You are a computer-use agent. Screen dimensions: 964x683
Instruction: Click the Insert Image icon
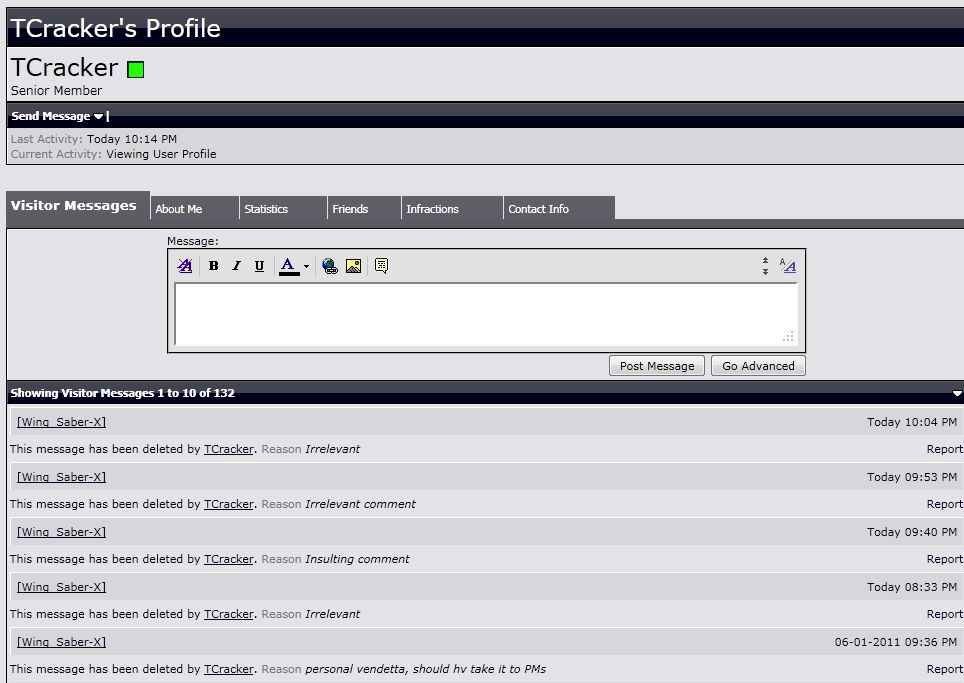click(x=354, y=266)
